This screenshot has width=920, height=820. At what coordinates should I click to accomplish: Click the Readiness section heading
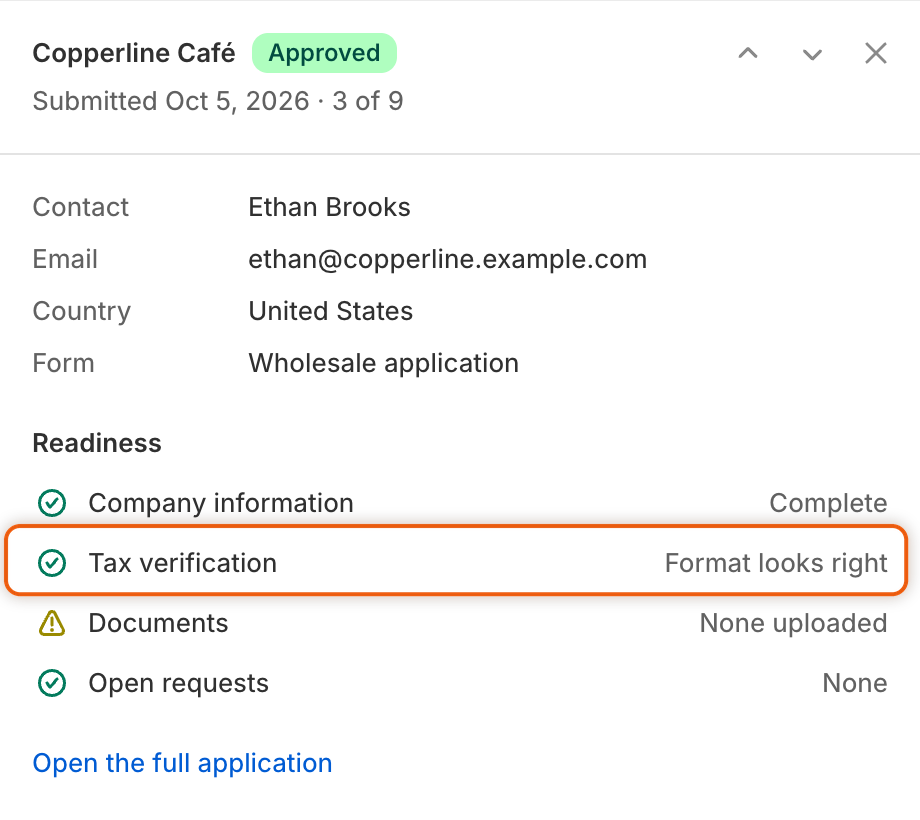click(97, 443)
